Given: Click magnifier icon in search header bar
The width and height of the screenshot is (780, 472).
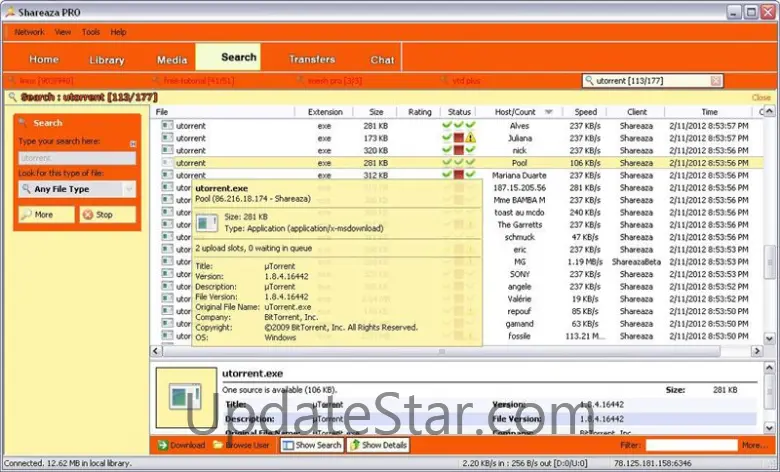Looking at the screenshot, I should pyautogui.click(x=12, y=97).
